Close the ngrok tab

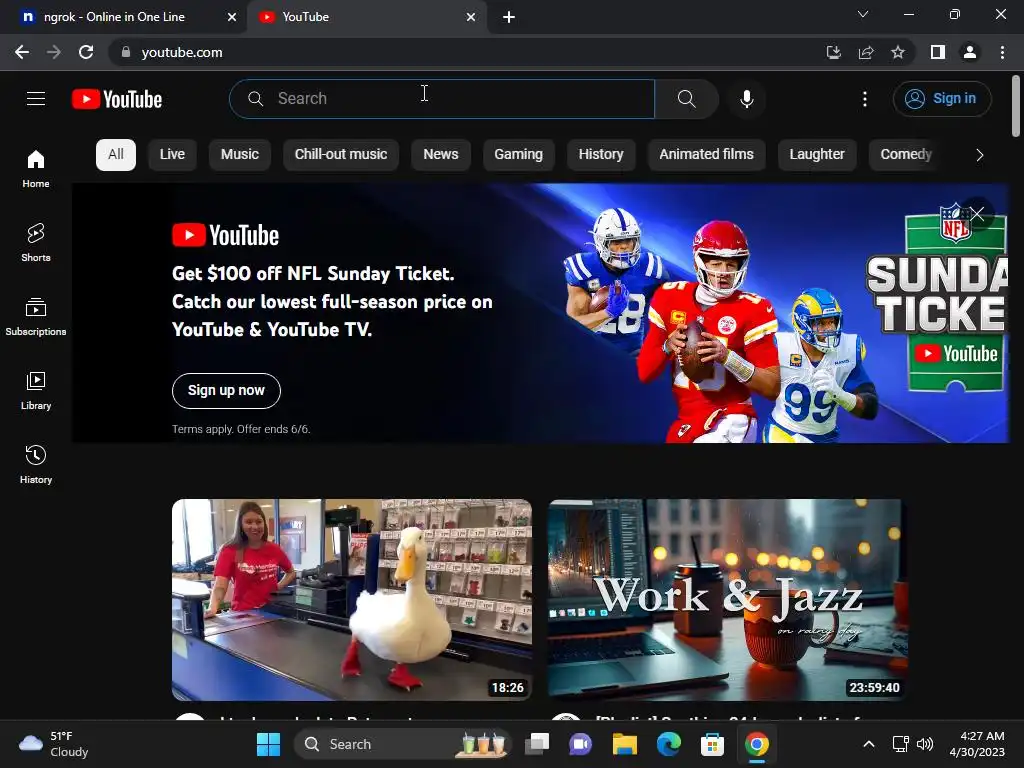(x=232, y=17)
